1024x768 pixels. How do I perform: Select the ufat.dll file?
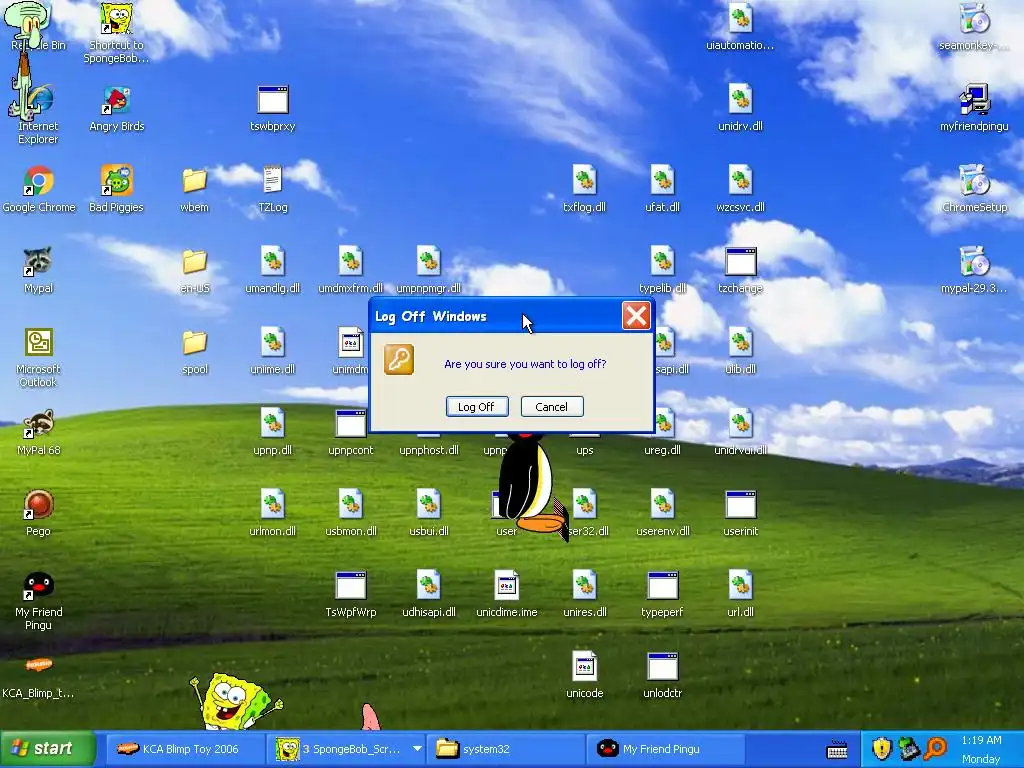point(662,189)
